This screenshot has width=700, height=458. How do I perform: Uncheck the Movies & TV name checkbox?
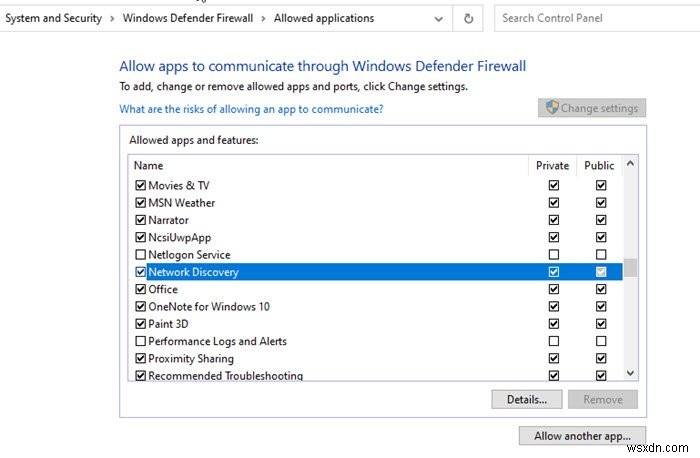point(140,185)
